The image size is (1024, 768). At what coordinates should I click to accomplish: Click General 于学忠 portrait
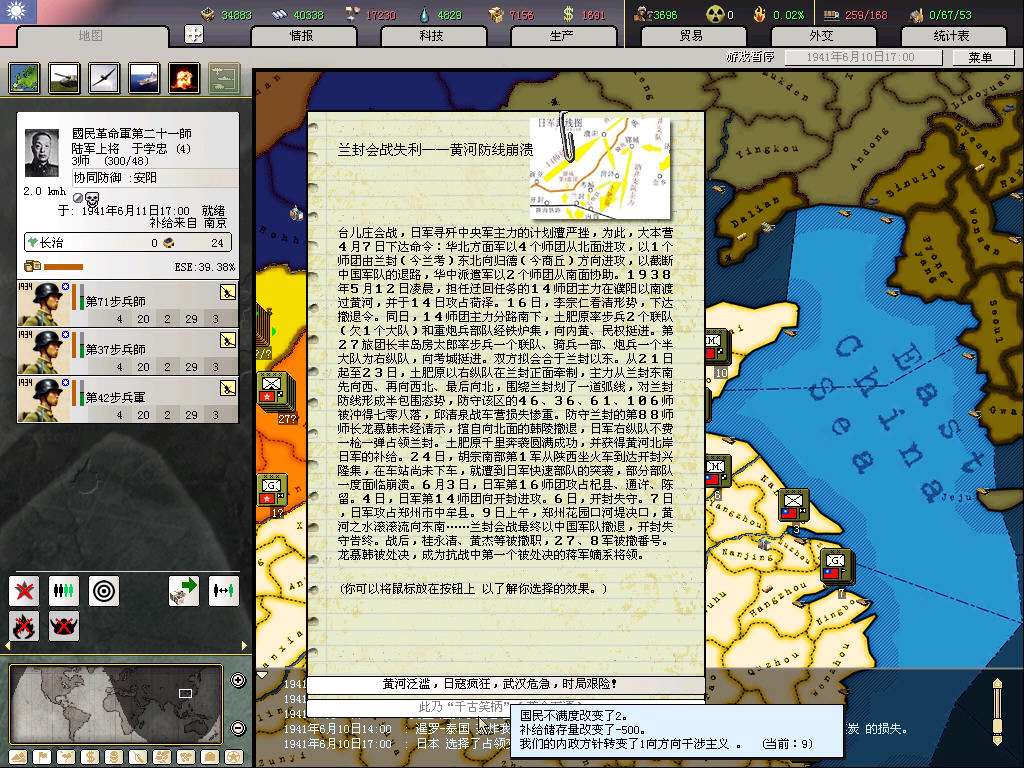coord(42,152)
